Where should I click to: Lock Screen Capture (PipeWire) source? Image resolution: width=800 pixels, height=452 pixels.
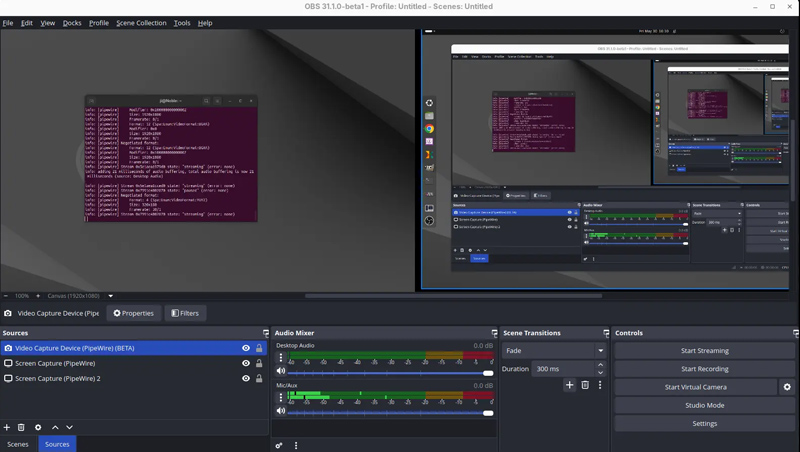click(259, 363)
